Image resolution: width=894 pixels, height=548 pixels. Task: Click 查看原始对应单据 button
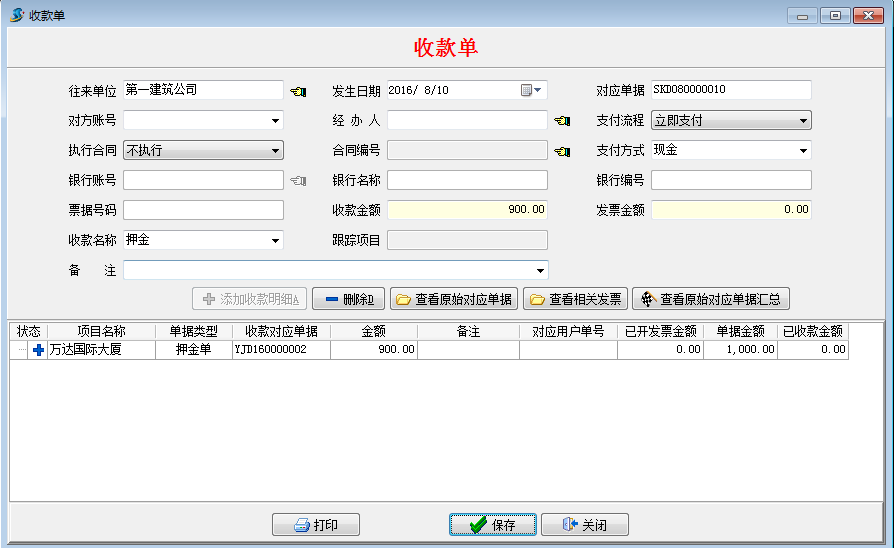click(454, 299)
